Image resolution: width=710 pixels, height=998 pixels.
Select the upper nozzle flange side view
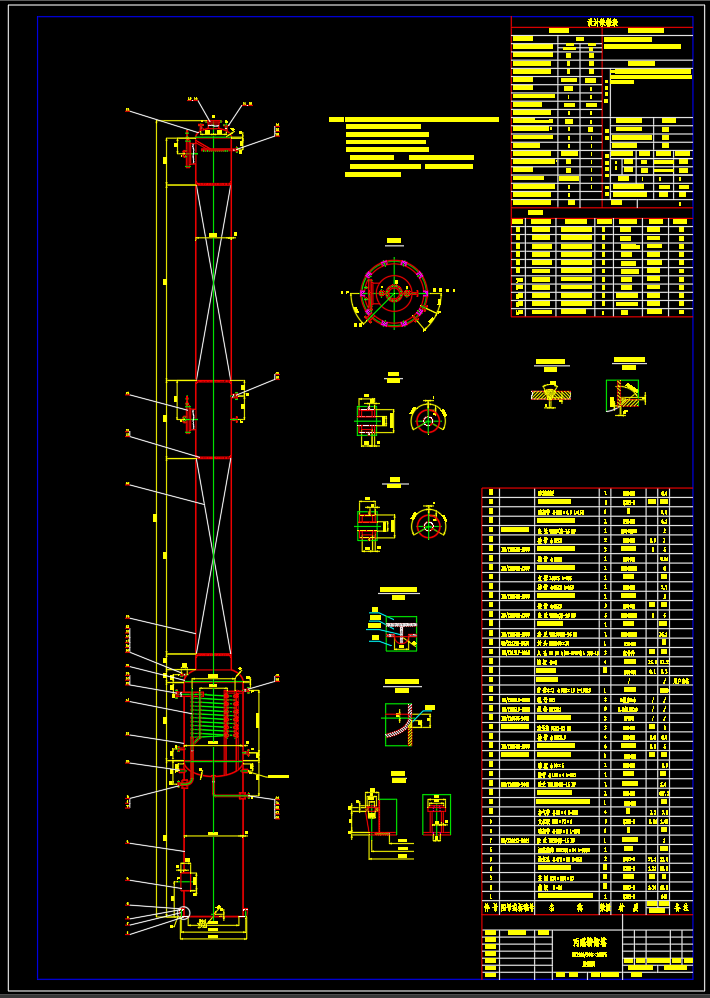coord(369,416)
